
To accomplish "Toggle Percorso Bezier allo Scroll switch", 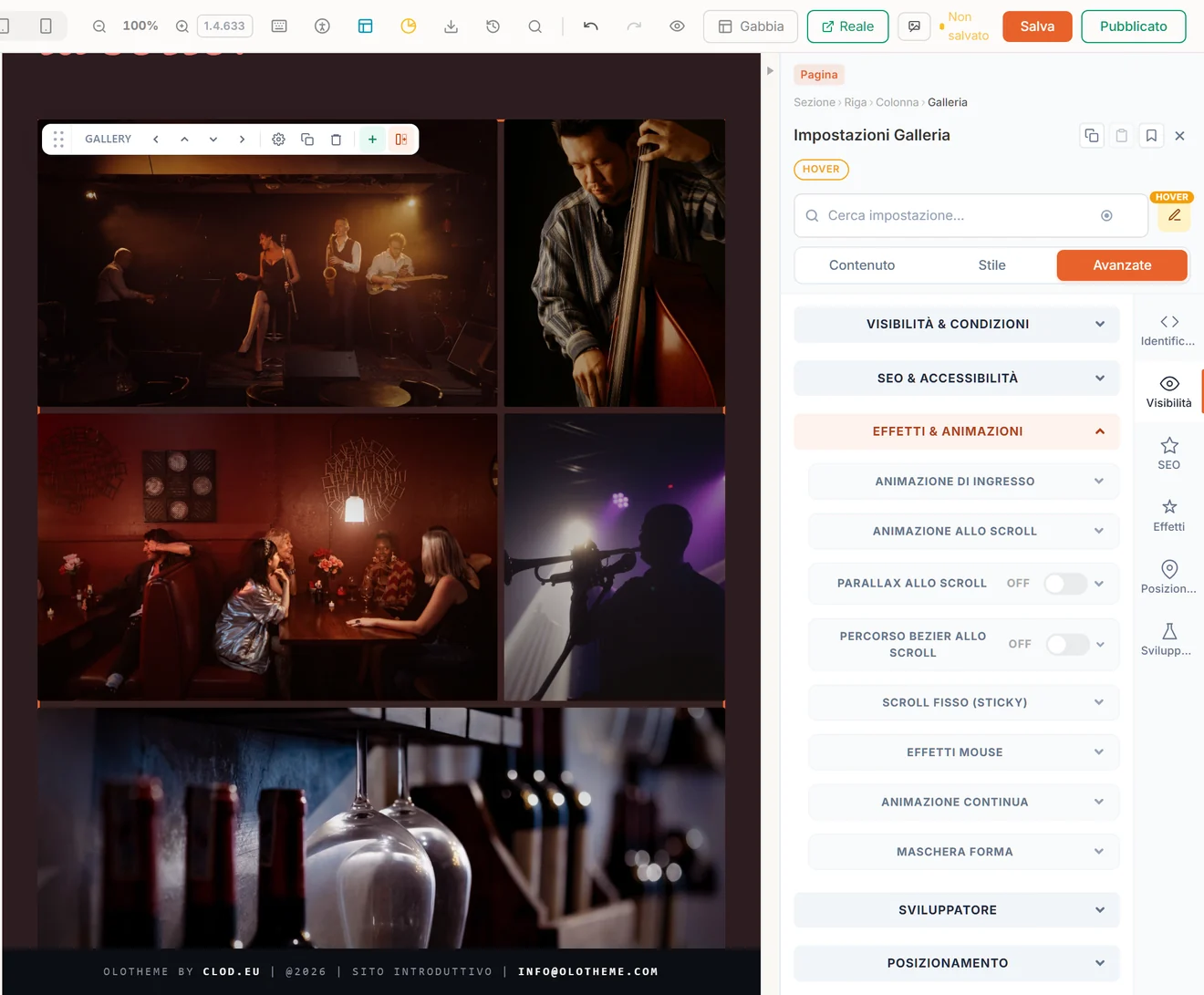I will [x=1067, y=645].
